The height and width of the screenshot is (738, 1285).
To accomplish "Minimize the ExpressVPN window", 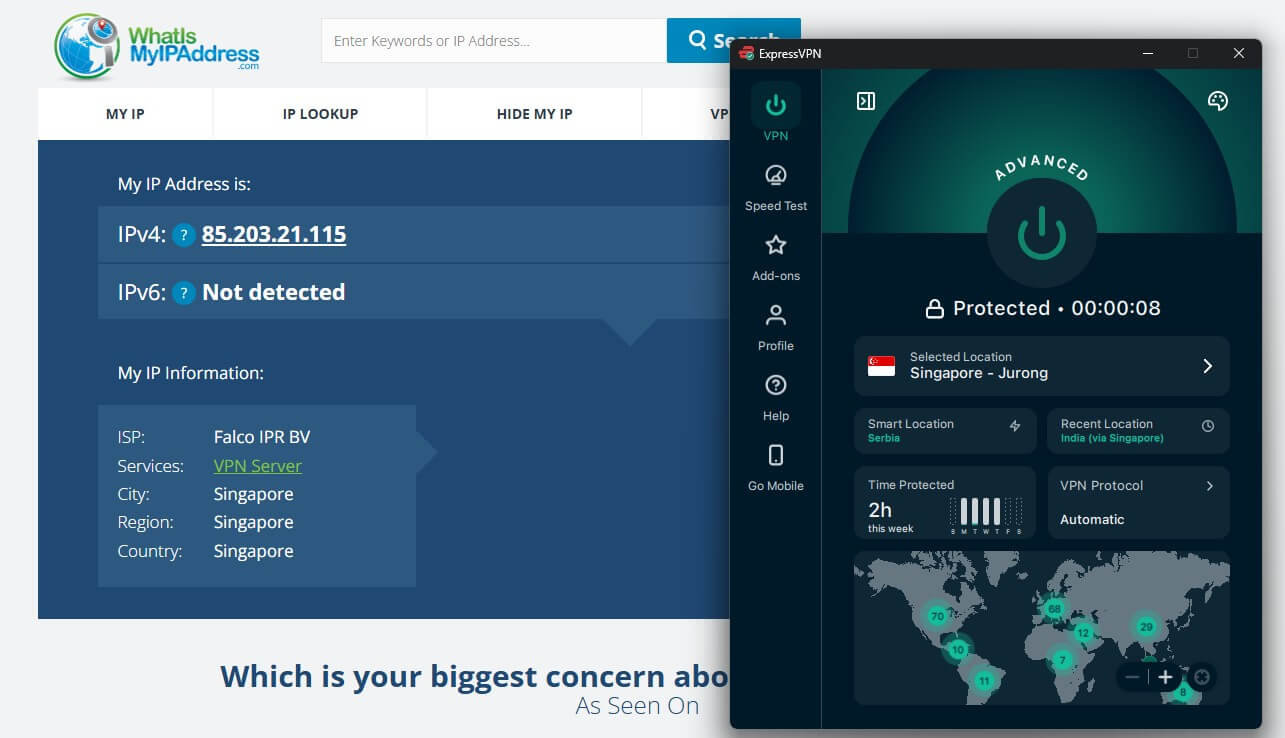I will pyautogui.click(x=1146, y=53).
